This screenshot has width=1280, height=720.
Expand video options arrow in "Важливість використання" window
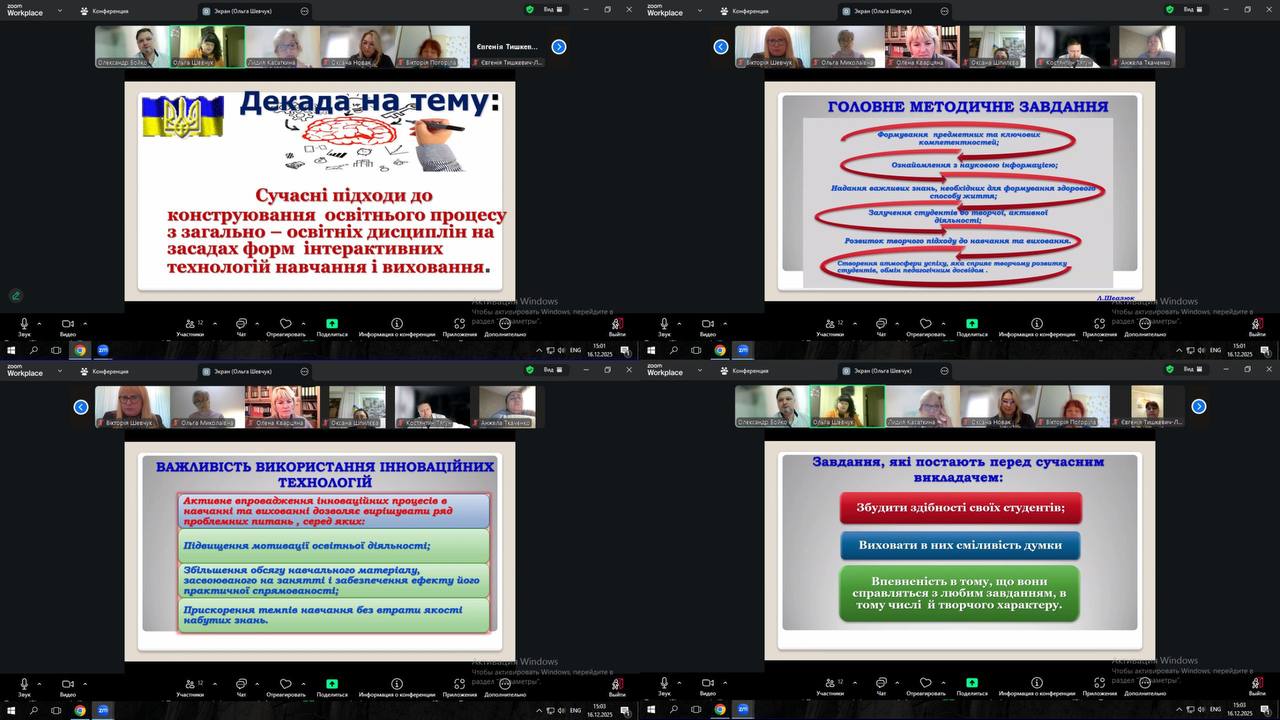tap(85, 683)
